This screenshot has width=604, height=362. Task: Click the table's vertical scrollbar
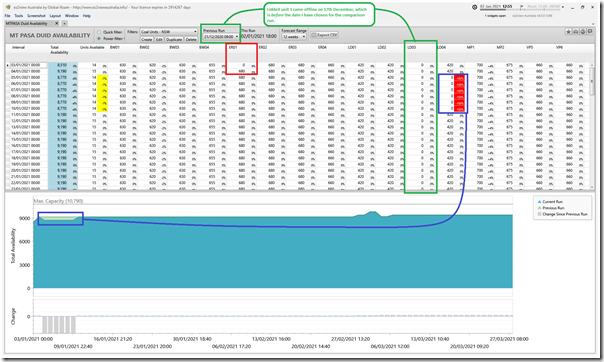click(x=593, y=126)
